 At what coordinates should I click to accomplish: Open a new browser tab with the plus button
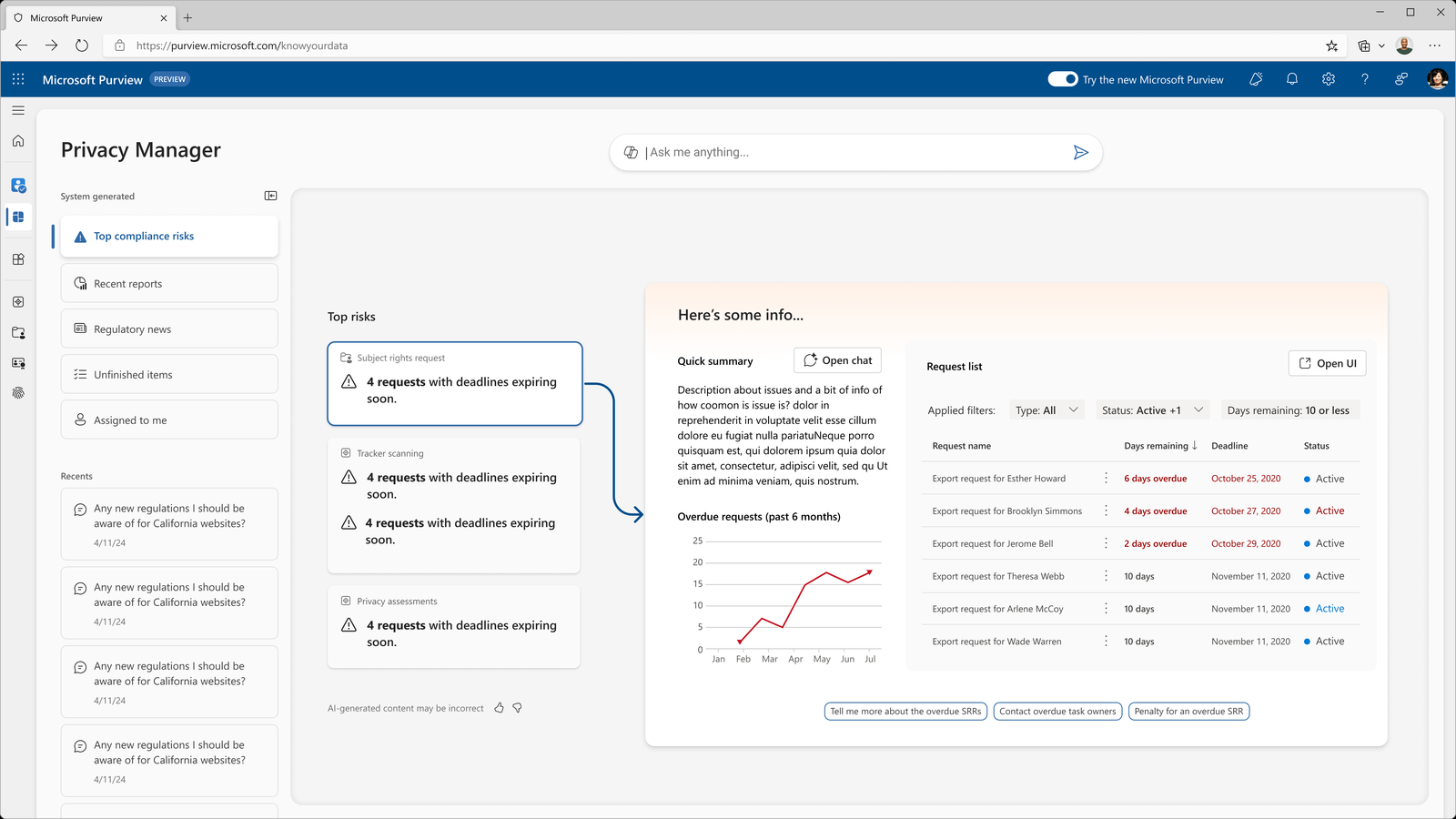click(187, 17)
